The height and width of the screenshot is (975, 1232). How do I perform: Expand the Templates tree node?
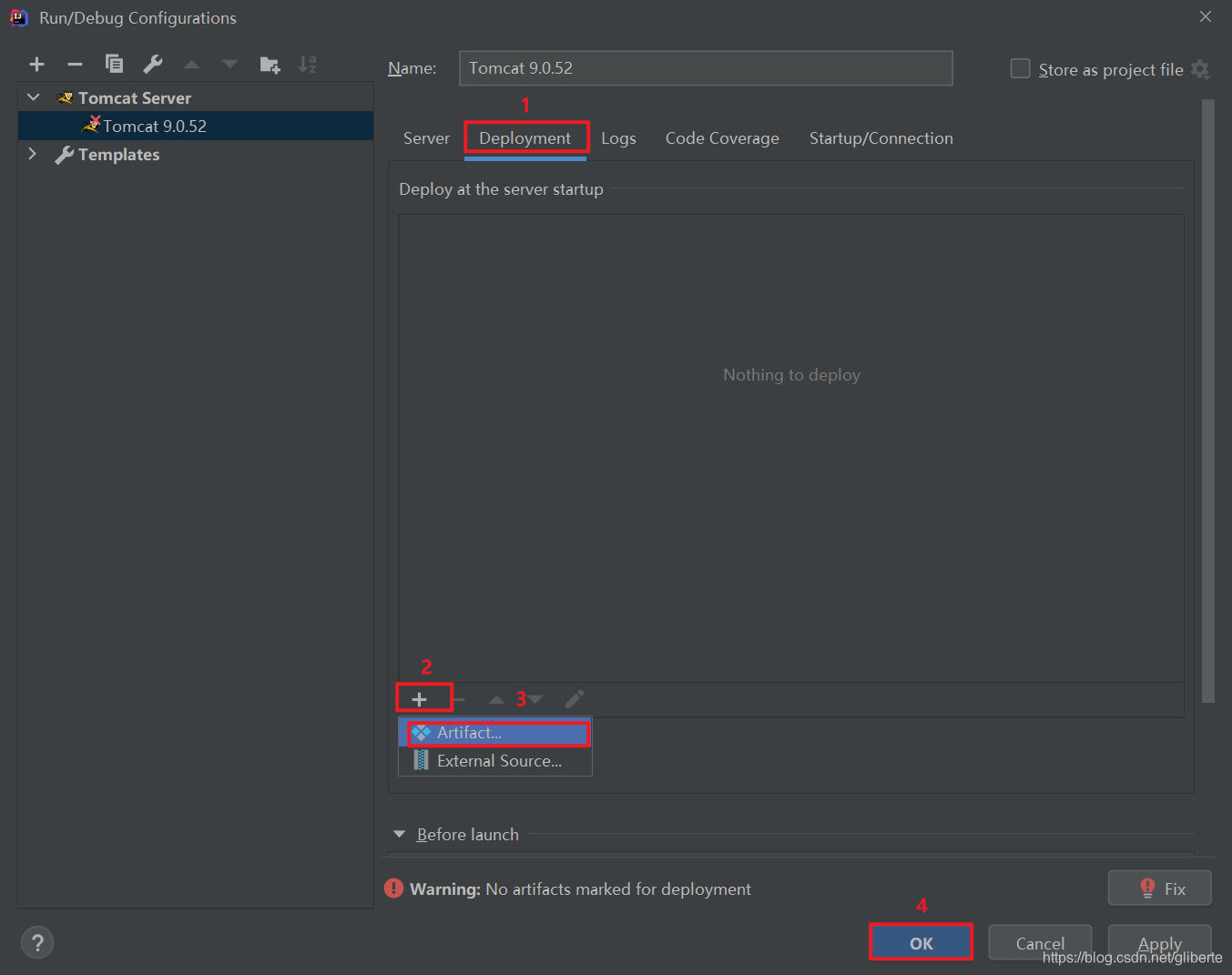coord(33,154)
